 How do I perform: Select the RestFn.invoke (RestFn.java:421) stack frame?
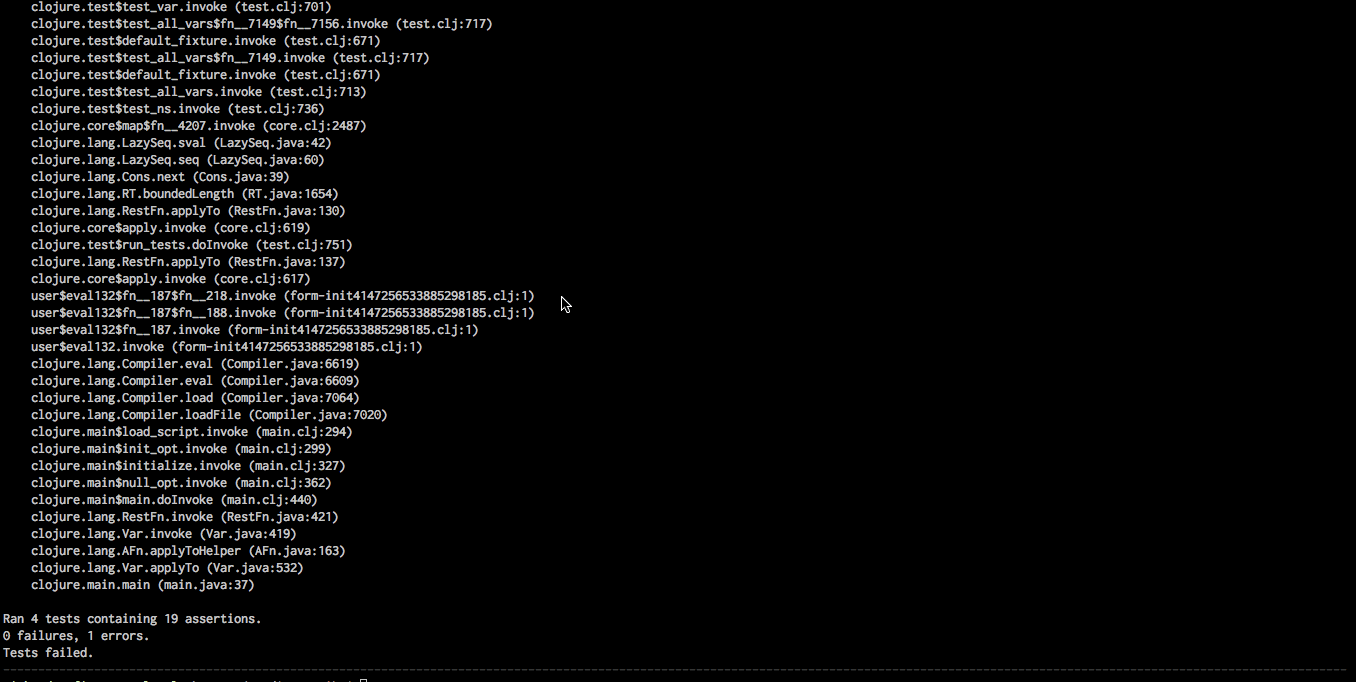point(185,517)
